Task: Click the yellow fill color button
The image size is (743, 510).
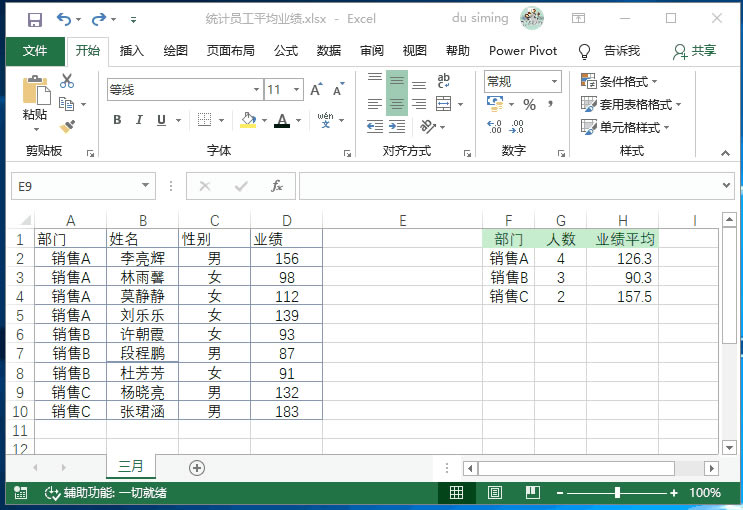Action: coord(248,121)
